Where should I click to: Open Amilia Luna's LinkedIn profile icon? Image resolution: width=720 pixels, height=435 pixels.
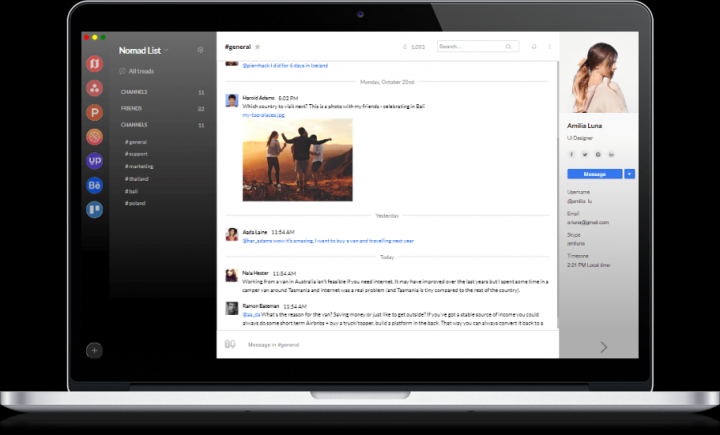coord(611,154)
